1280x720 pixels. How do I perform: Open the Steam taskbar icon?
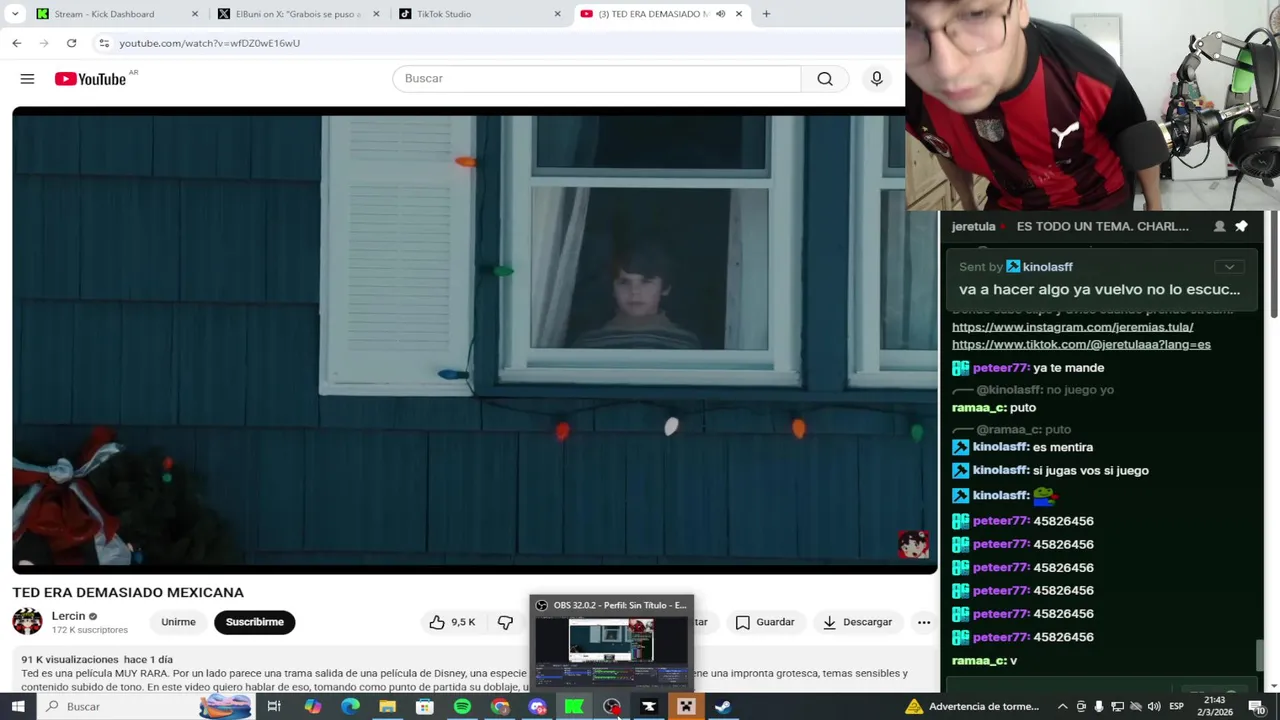click(x=723, y=707)
